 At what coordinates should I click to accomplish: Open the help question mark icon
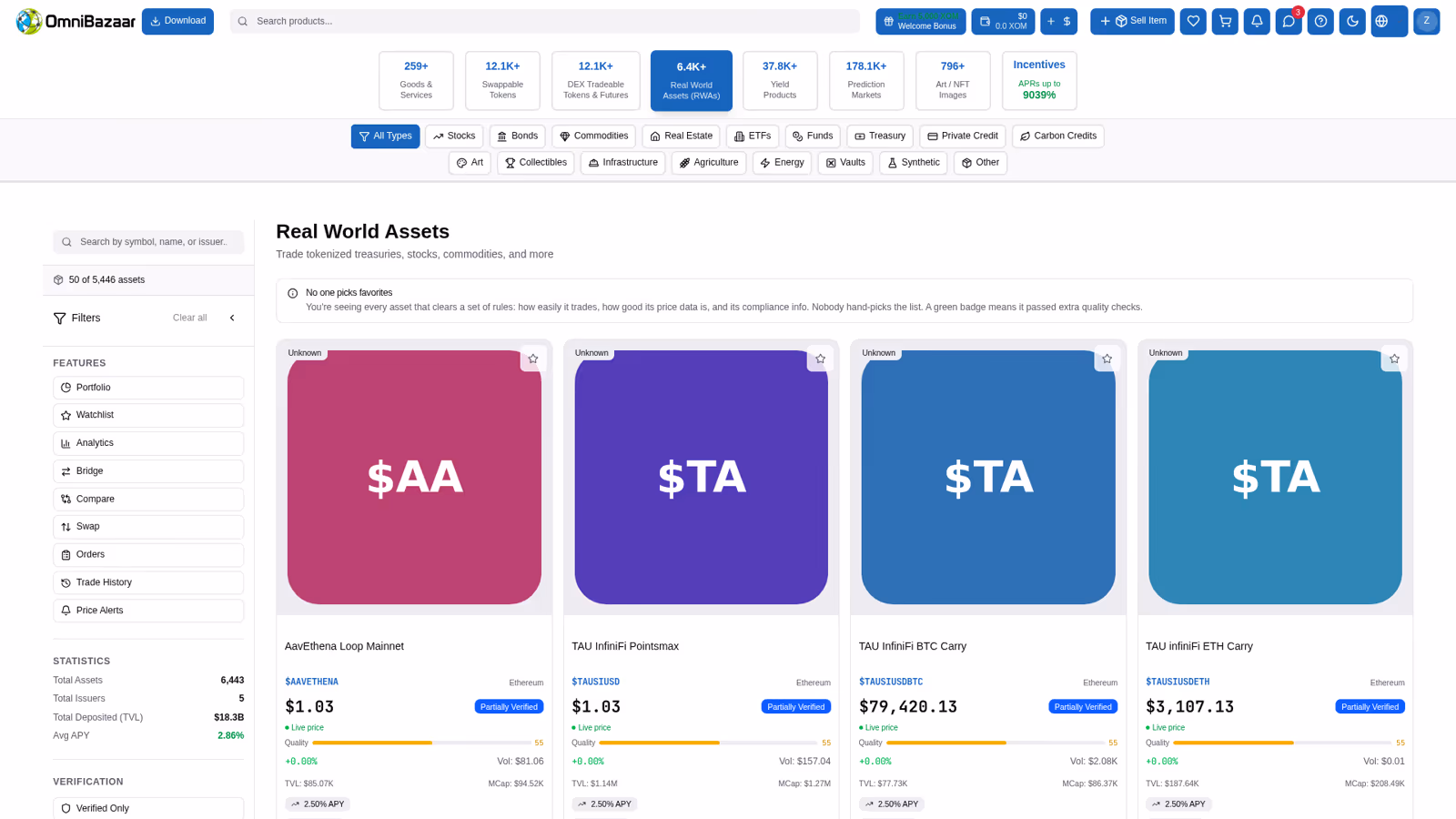[1320, 21]
